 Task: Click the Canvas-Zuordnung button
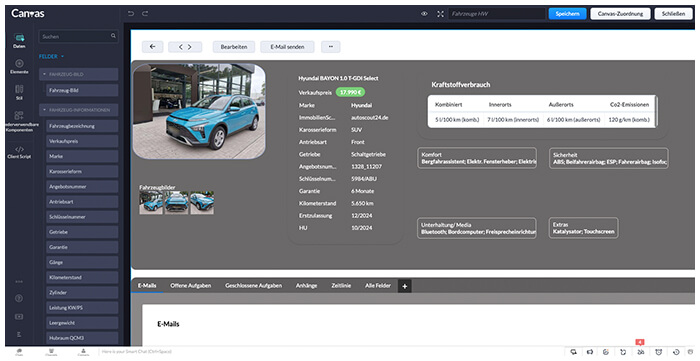[620, 14]
